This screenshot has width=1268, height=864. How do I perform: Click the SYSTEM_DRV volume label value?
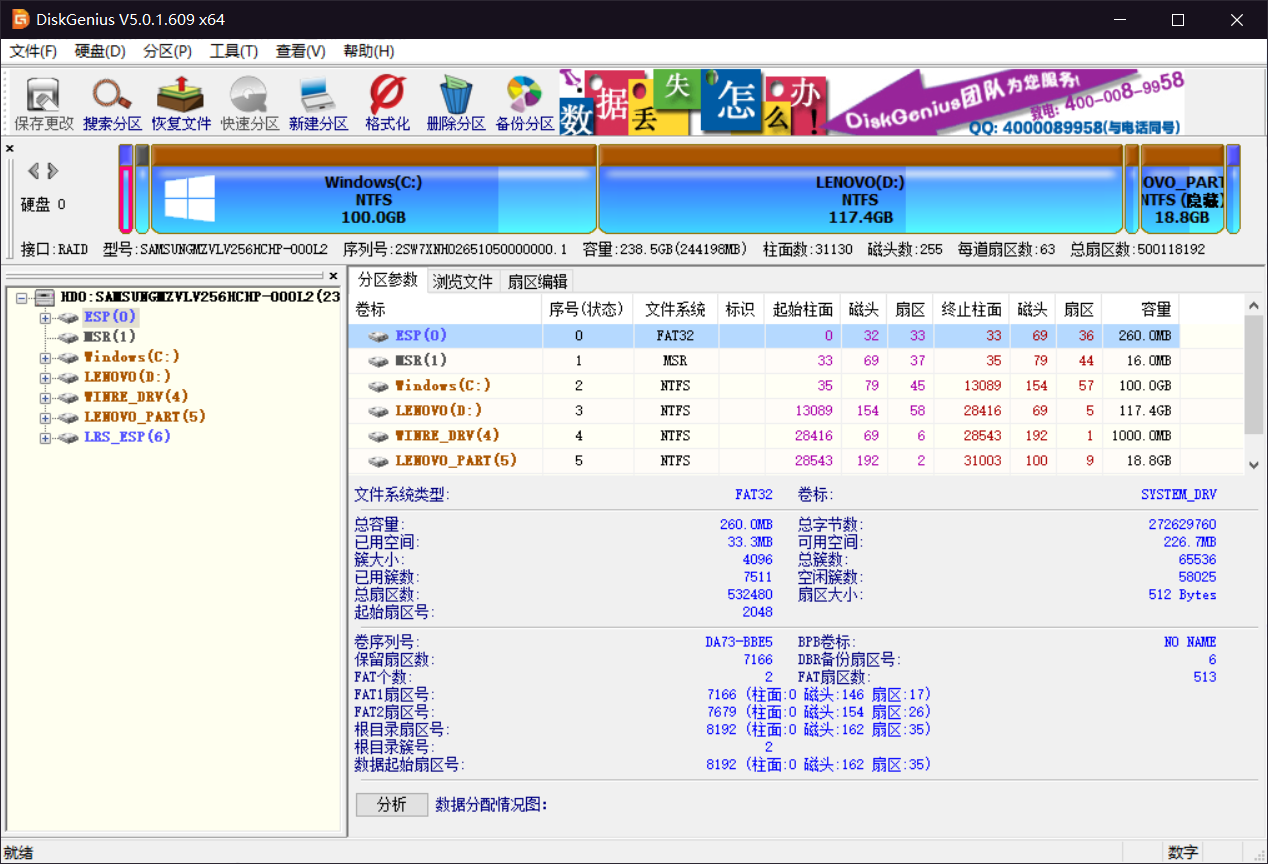pyautogui.click(x=1179, y=495)
